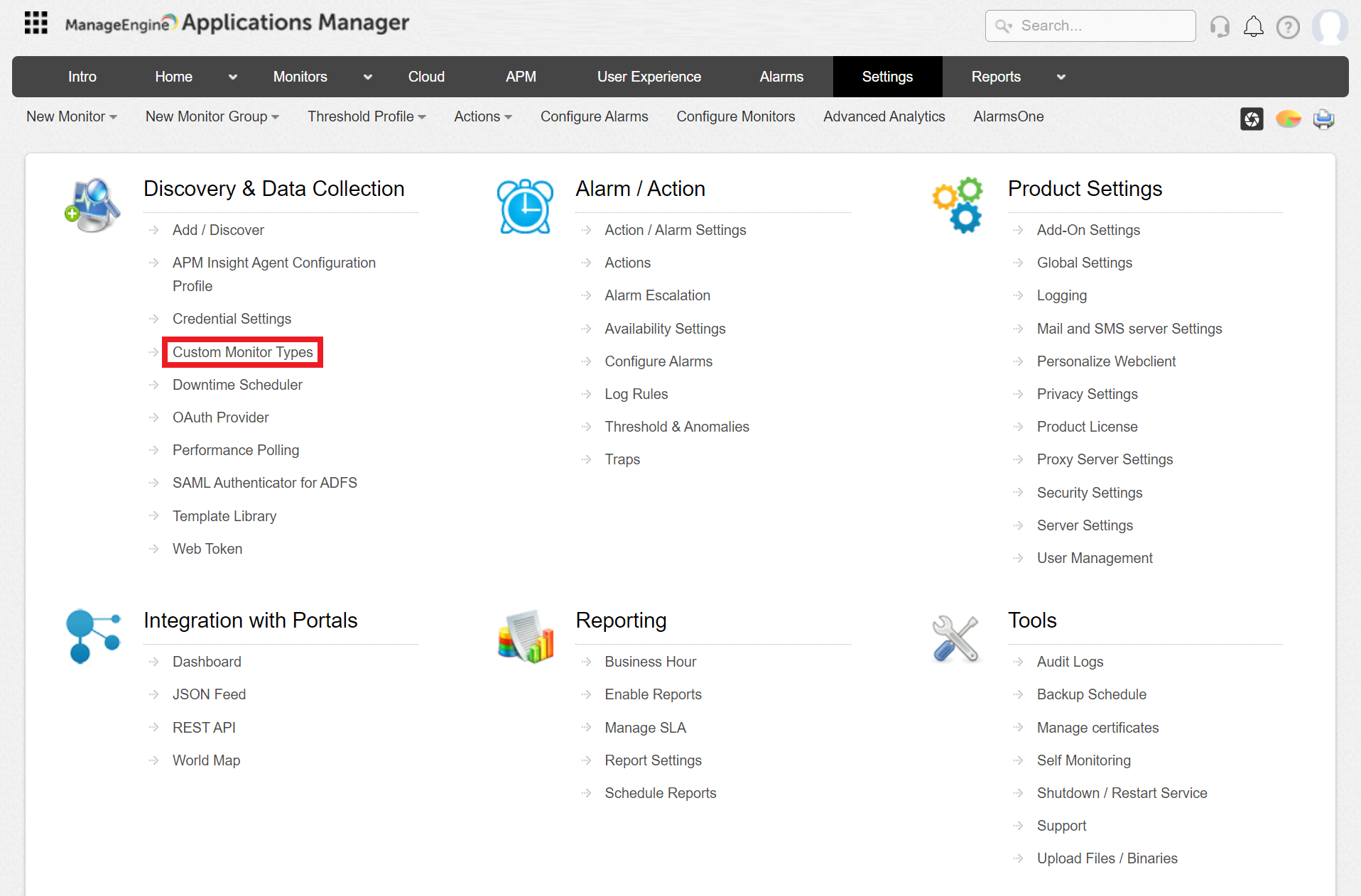Open the apps grid launcher icon
This screenshot has height=896, width=1361.
36,23
